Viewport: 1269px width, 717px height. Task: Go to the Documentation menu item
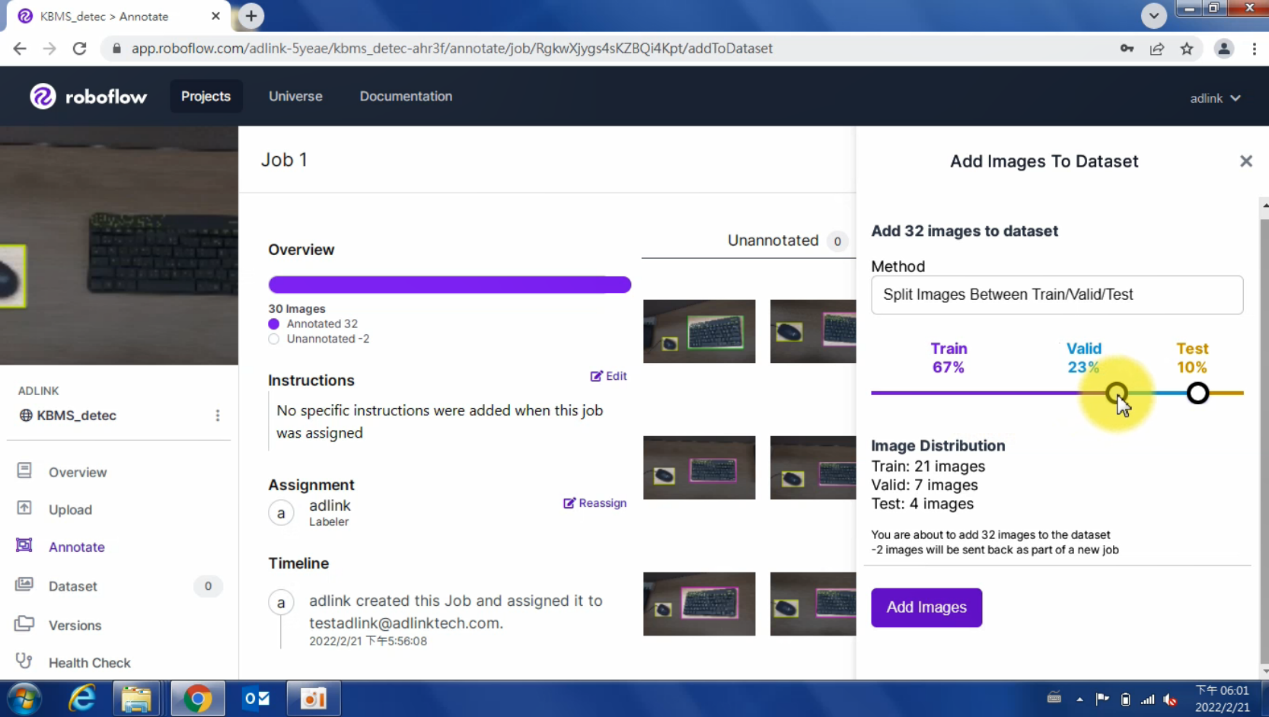point(405,96)
